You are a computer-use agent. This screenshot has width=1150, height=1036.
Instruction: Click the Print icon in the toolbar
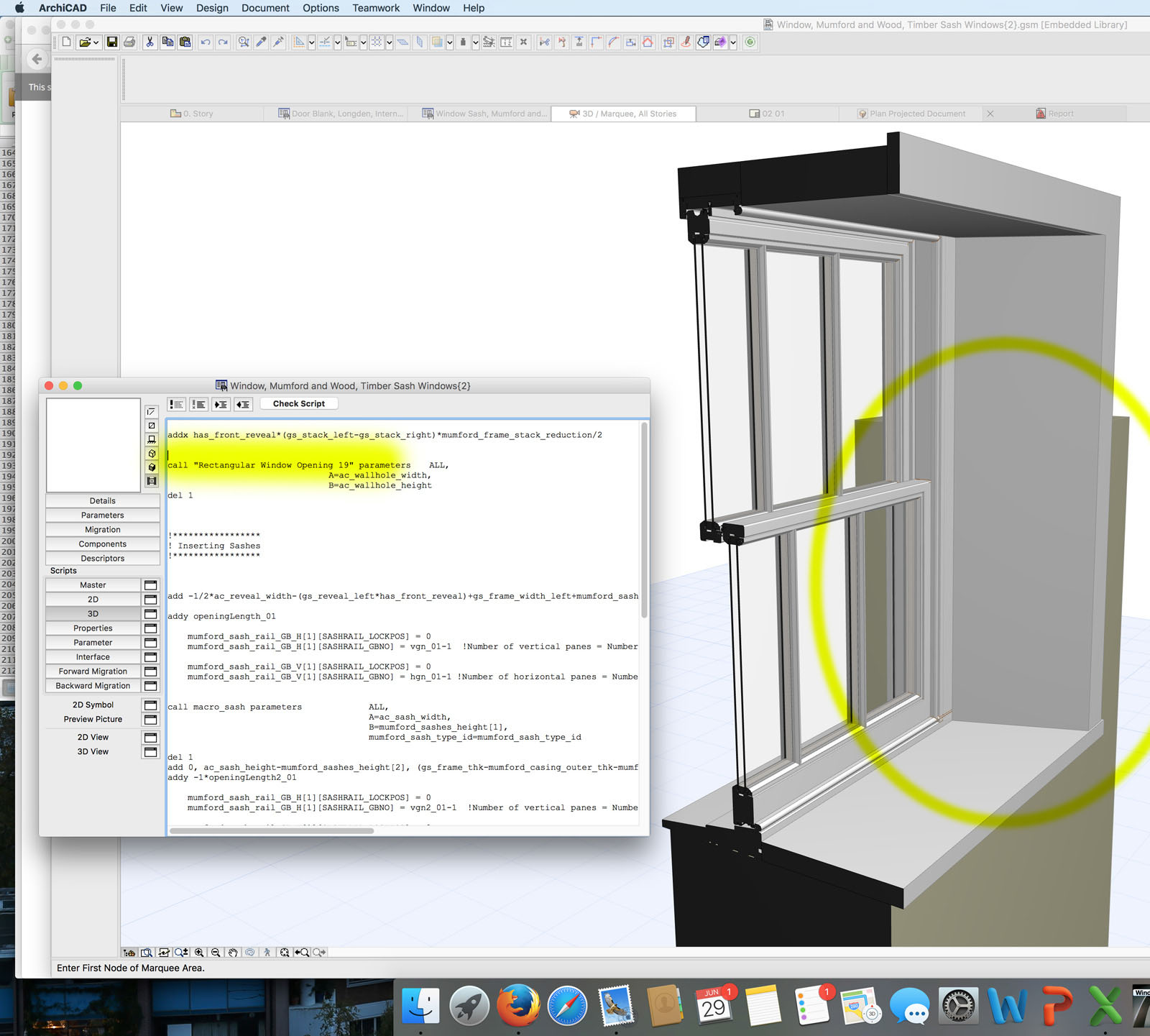pyautogui.click(x=129, y=42)
